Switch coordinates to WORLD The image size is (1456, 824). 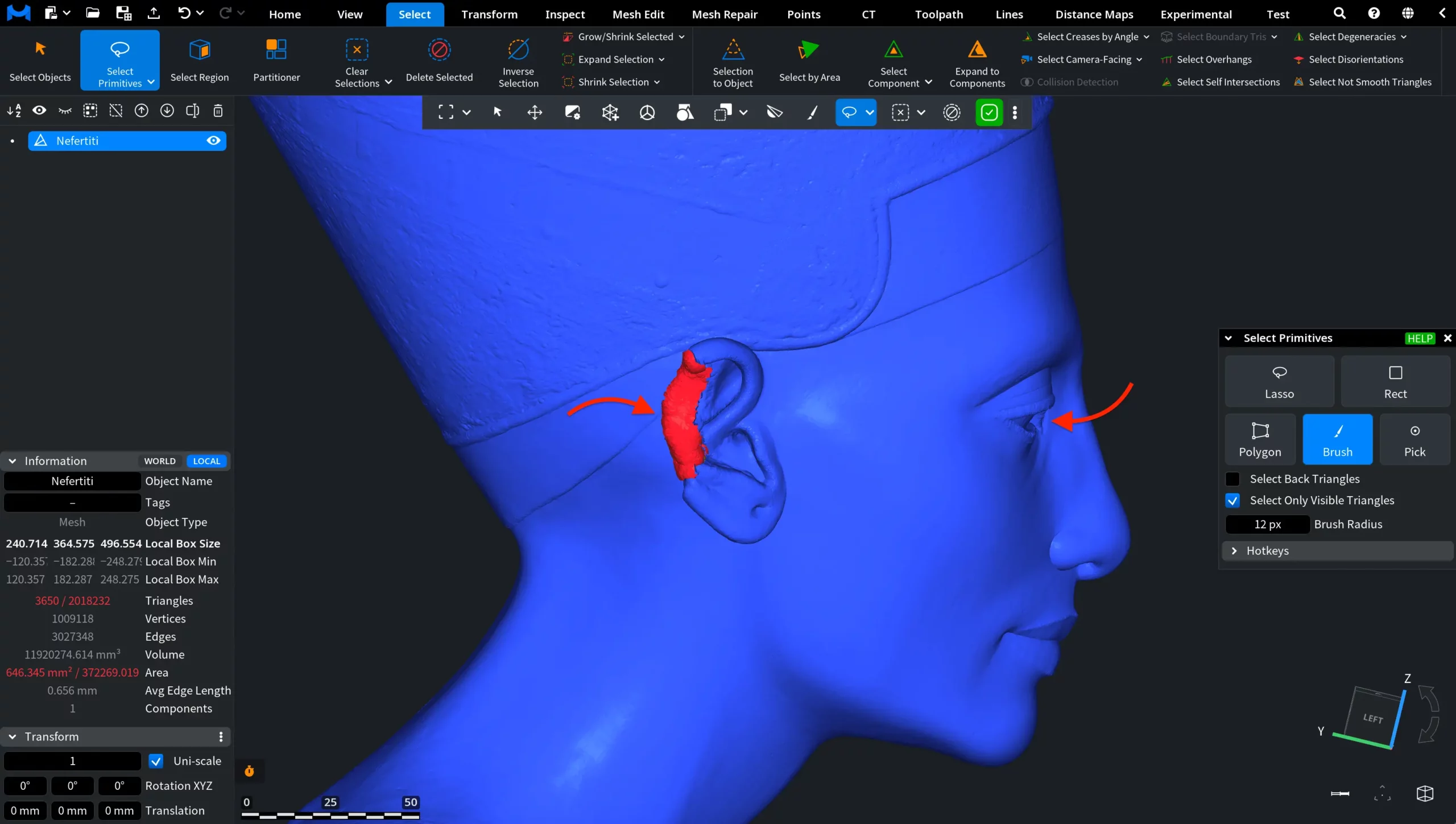coord(160,461)
